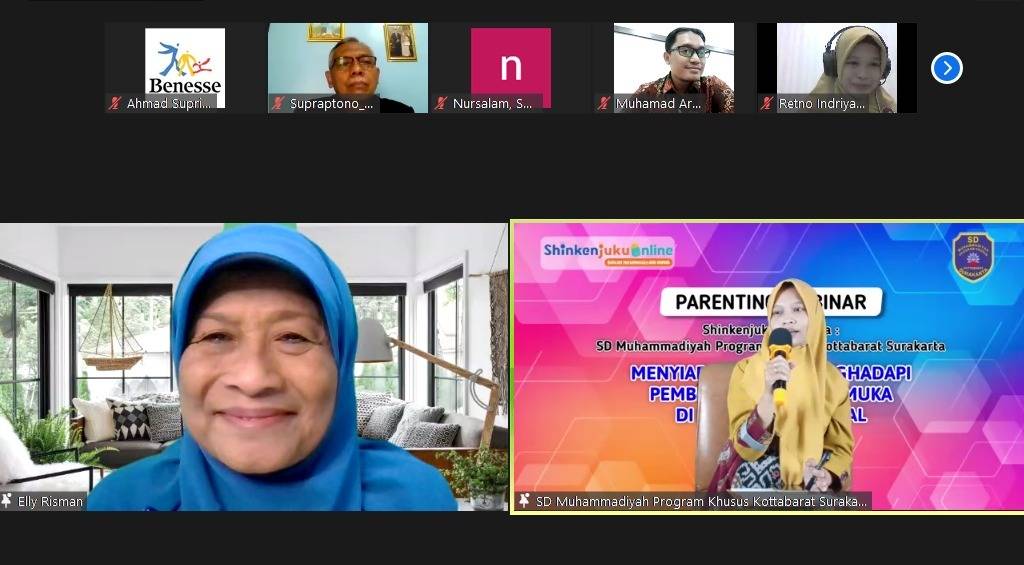Click muted mic icon beside Ahmad Supri

pos(115,103)
